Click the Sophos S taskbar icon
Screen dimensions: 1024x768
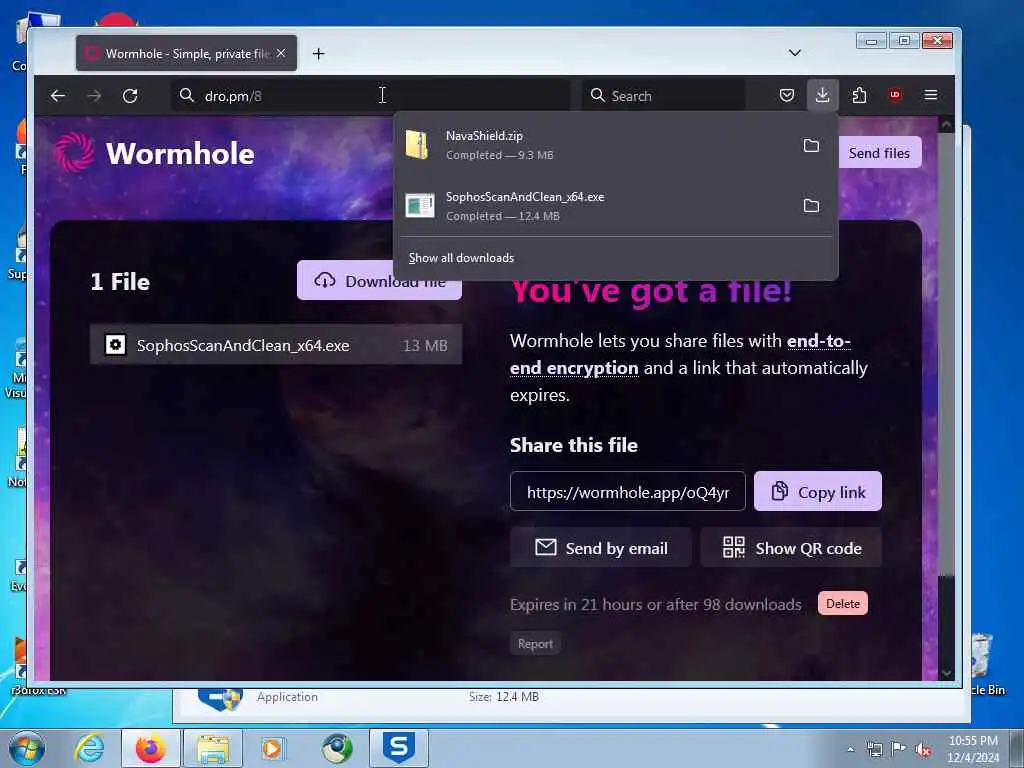(398, 748)
